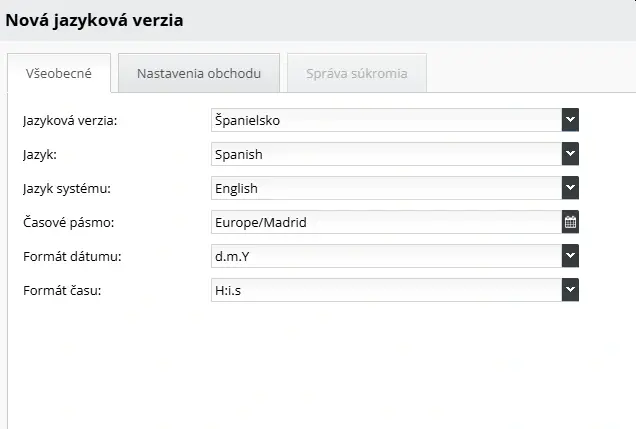Open the Jazyk systému dropdown arrow
This screenshot has height=429, width=636.
click(x=570, y=188)
